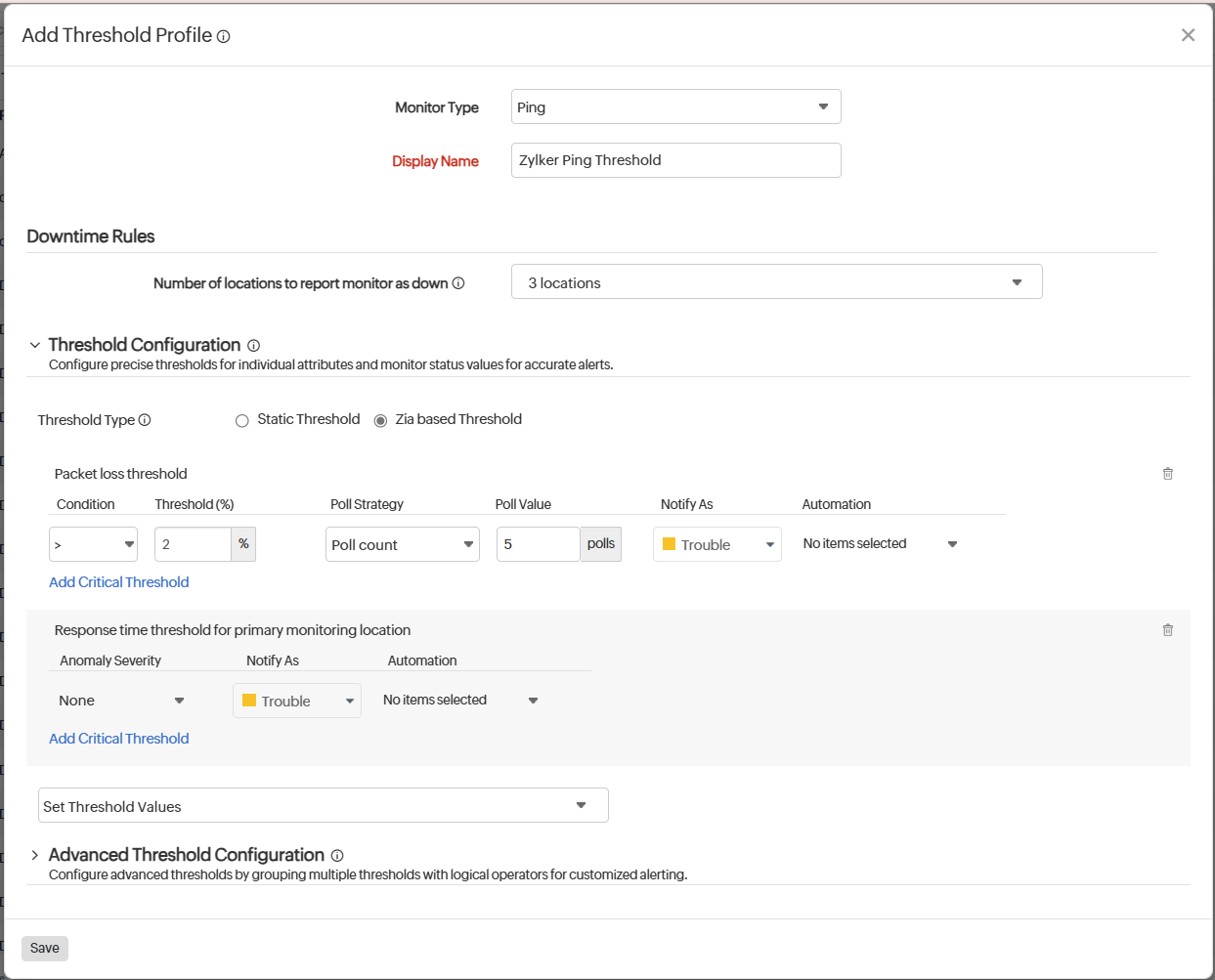The width and height of the screenshot is (1215, 980).
Task: Open the Poll Strategy dropdown
Action: [x=402, y=543]
